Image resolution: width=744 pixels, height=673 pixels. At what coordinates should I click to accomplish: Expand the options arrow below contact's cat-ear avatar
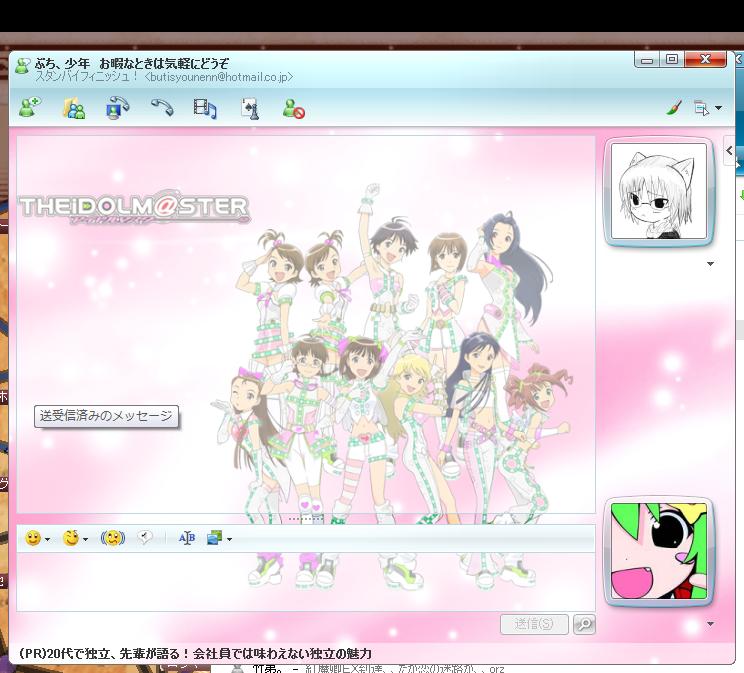(x=710, y=264)
